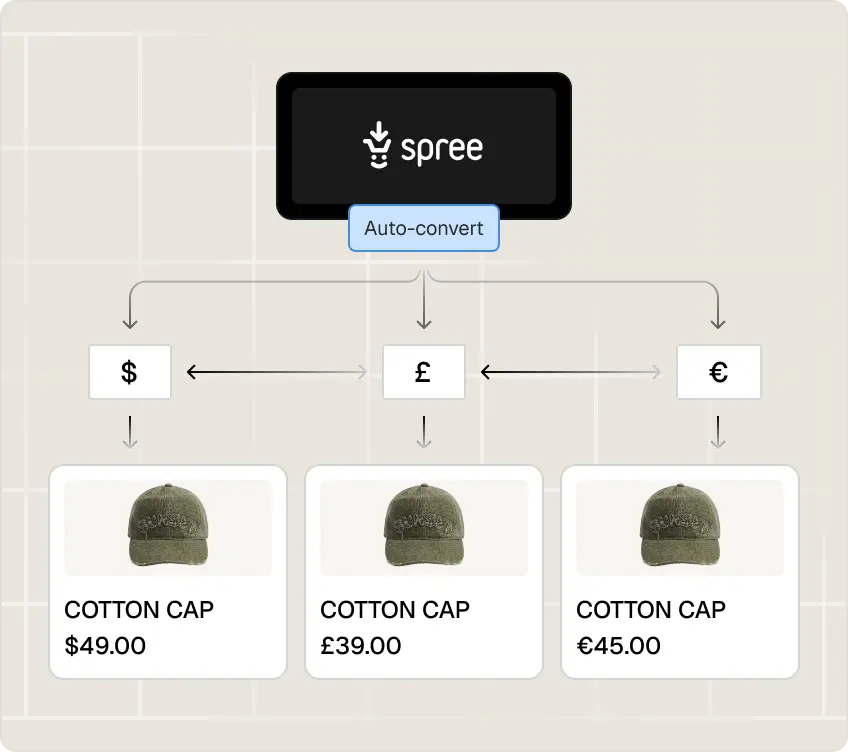Click down arrow below dollar box
Screen dimensions: 848x752
pyautogui.click(x=130, y=432)
